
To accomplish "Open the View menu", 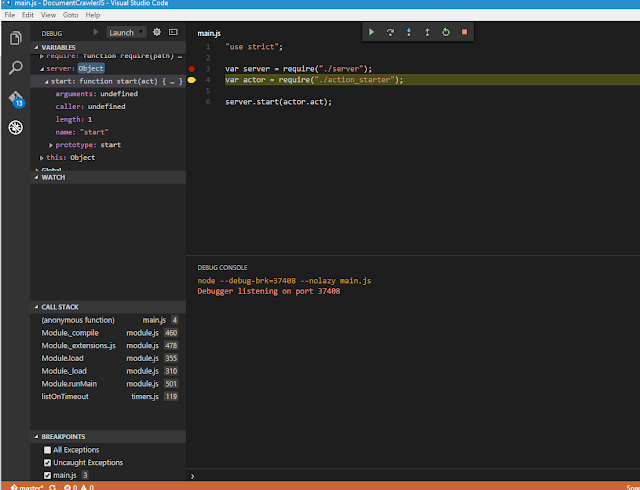I will 48,15.
